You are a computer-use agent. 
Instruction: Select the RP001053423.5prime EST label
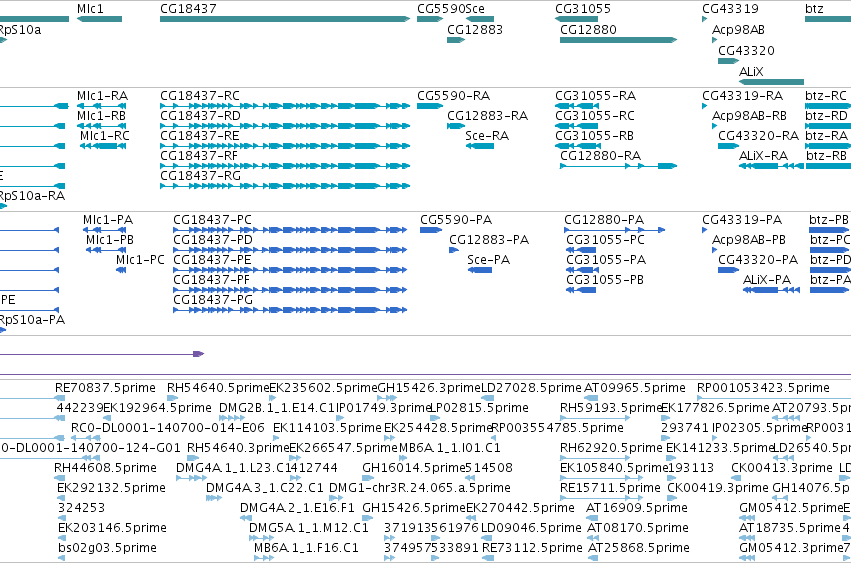click(x=763, y=388)
